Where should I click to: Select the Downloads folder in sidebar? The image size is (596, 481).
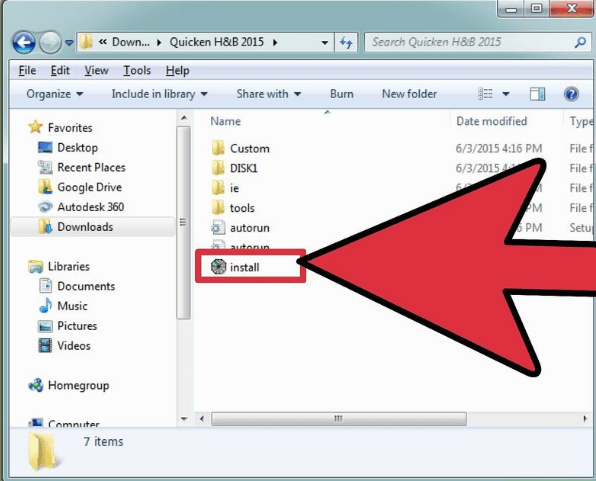pos(85,227)
